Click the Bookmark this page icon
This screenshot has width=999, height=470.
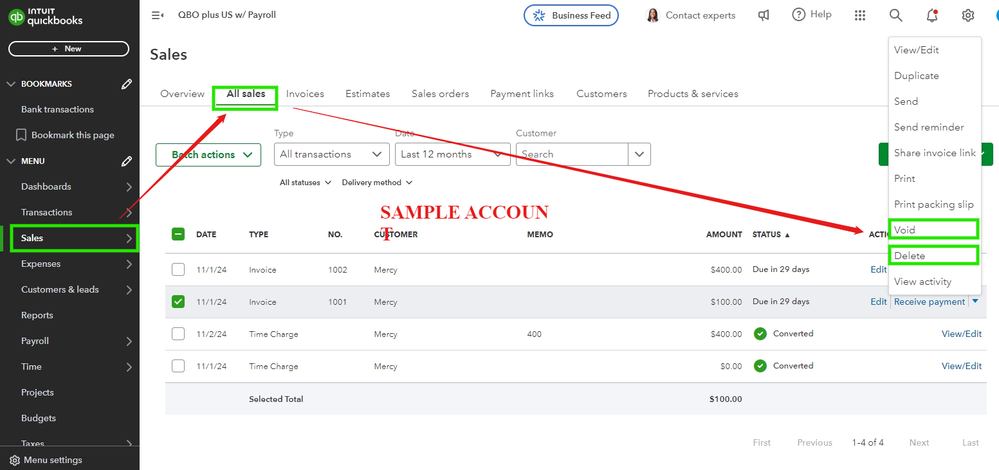coord(21,135)
